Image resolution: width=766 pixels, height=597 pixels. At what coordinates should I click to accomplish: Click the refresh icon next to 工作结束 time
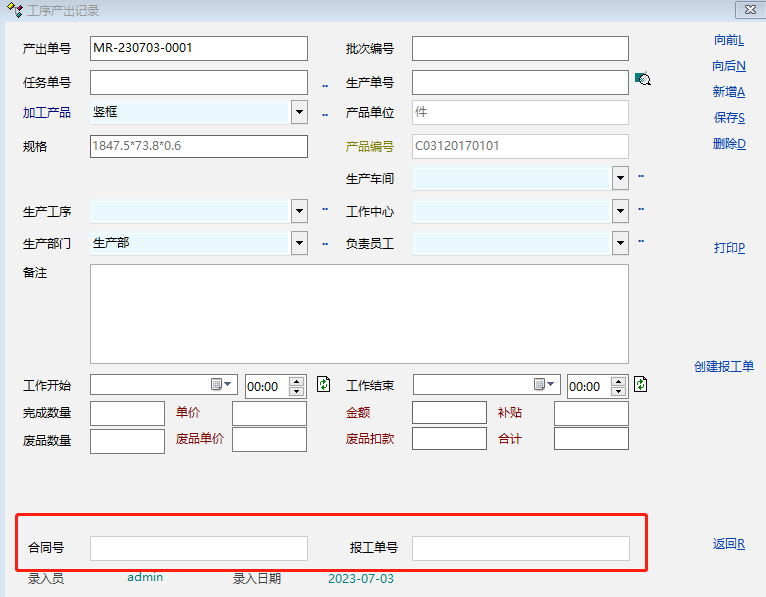[641, 384]
